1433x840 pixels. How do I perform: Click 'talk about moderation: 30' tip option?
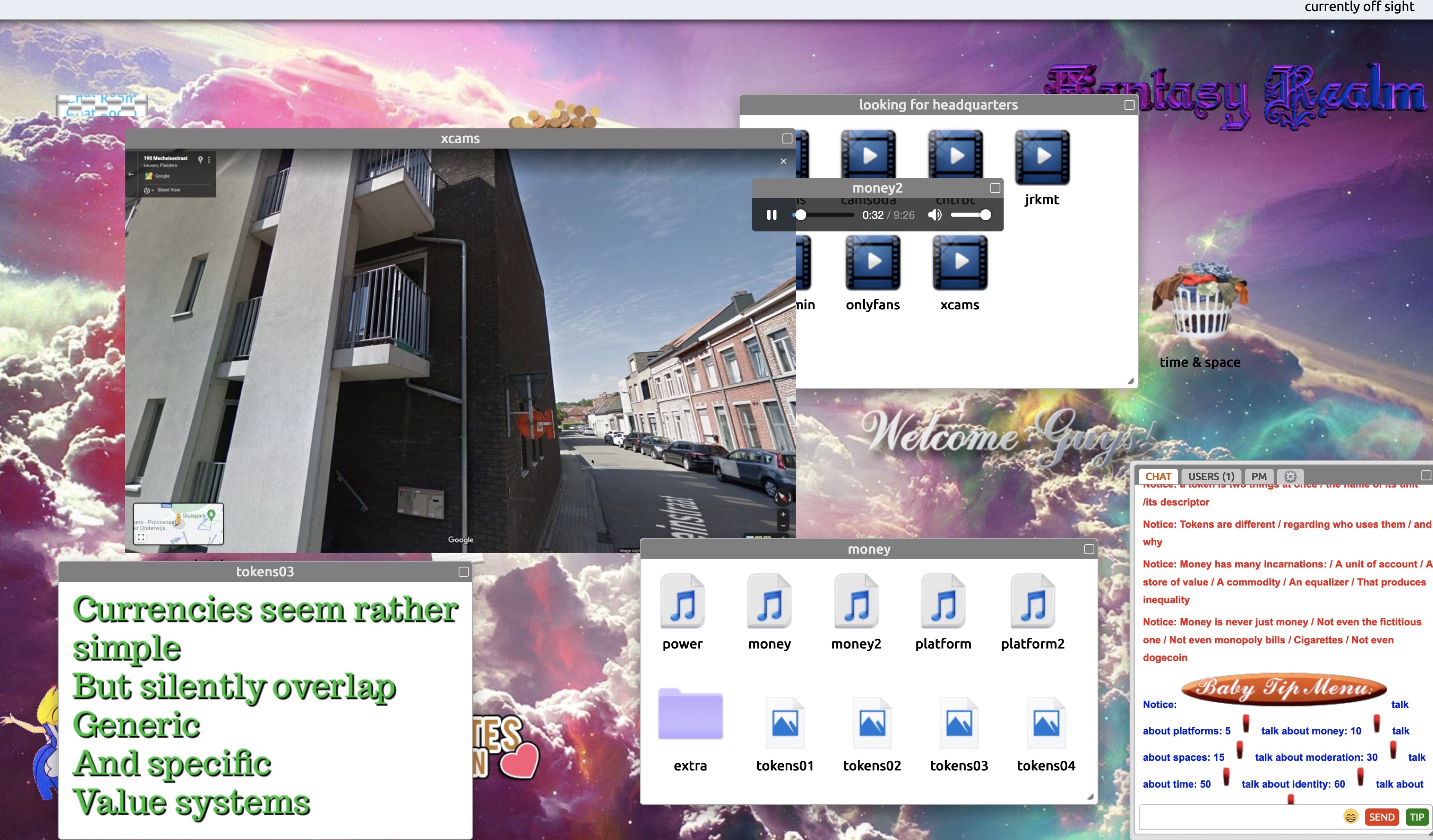[x=1316, y=757]
